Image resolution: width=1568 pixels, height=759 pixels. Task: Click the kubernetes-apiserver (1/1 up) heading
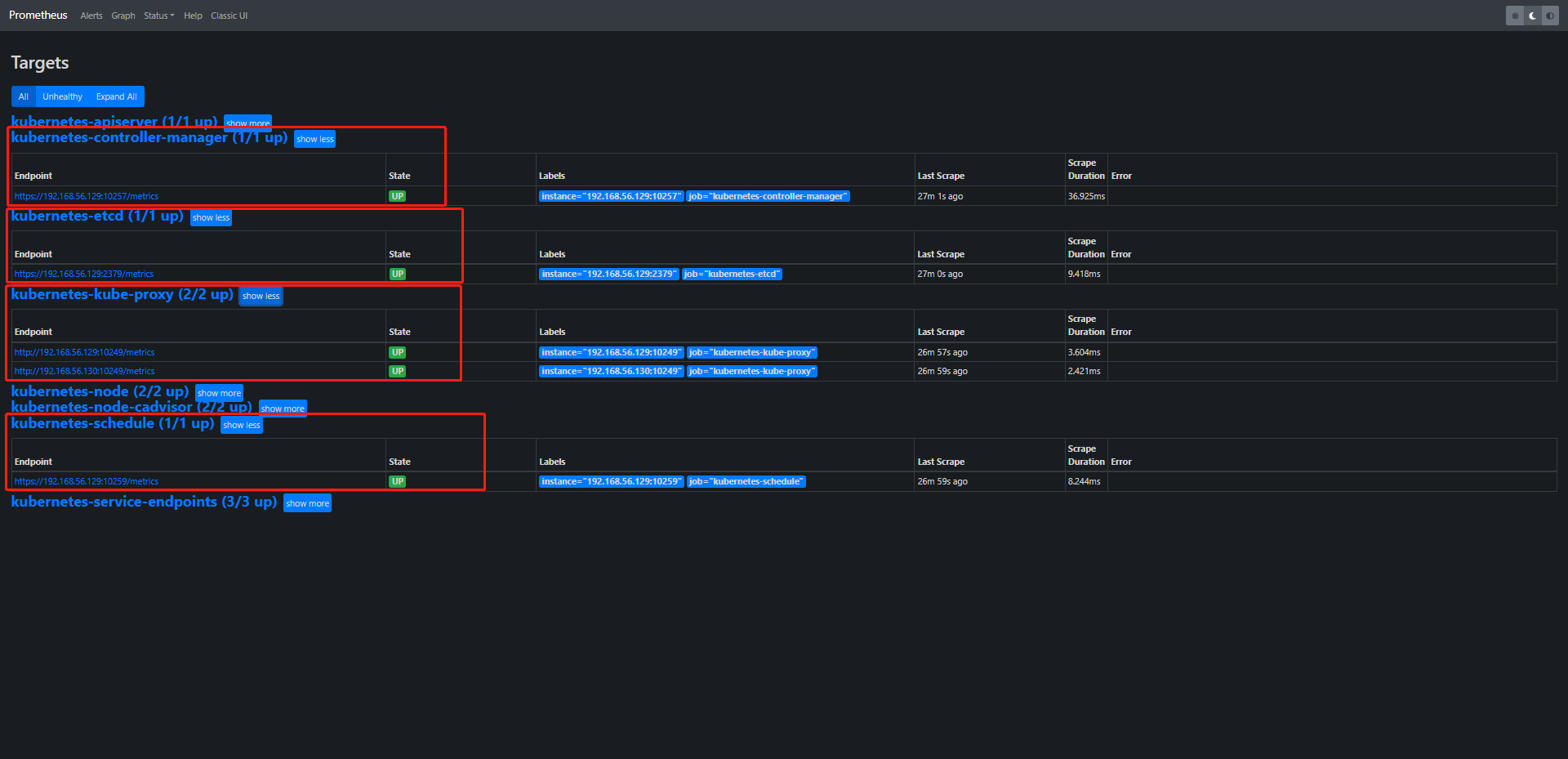pyautogui.click(x=114, y=122)
